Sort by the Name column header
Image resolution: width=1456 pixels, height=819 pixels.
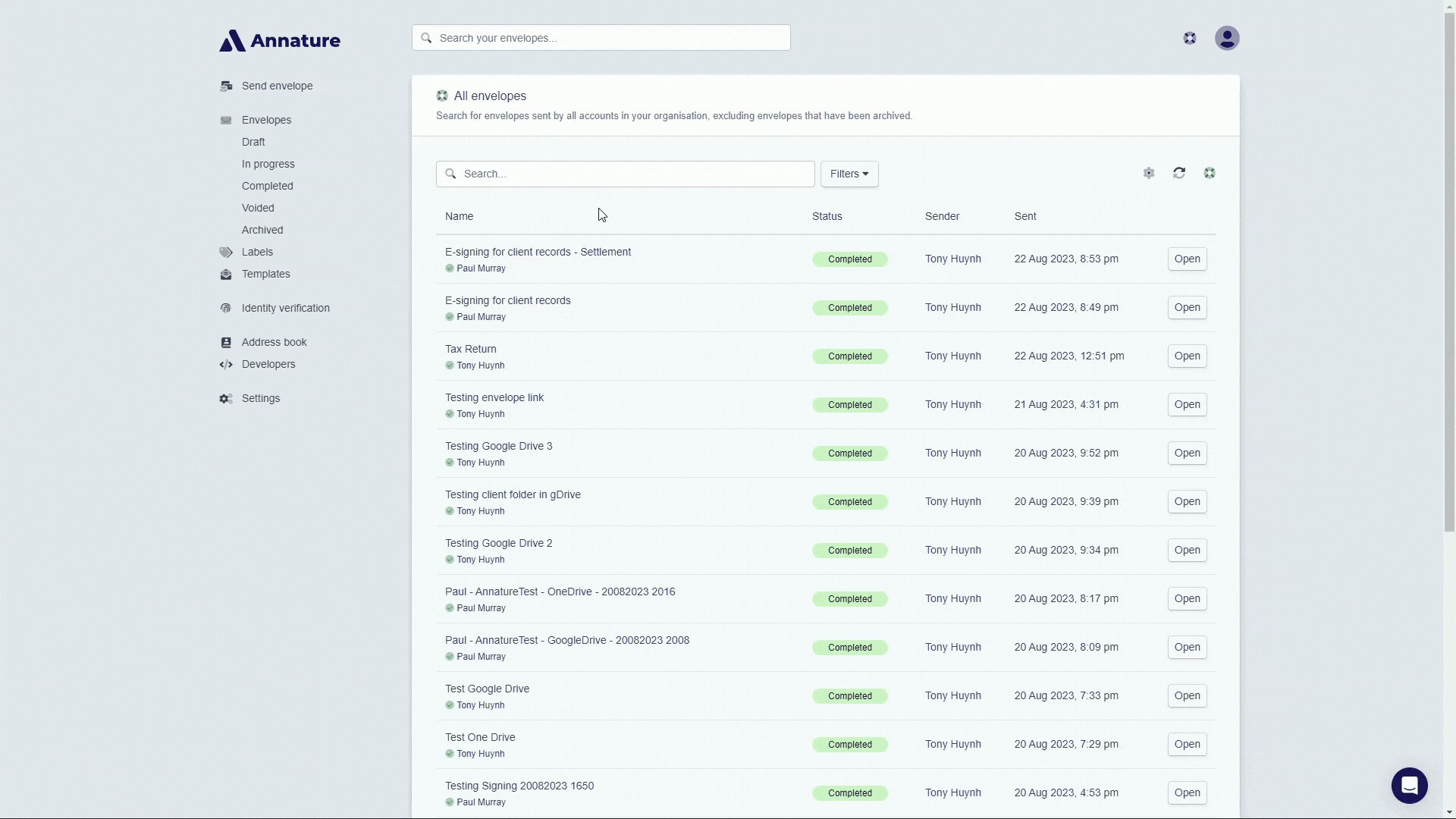(459, 217)
